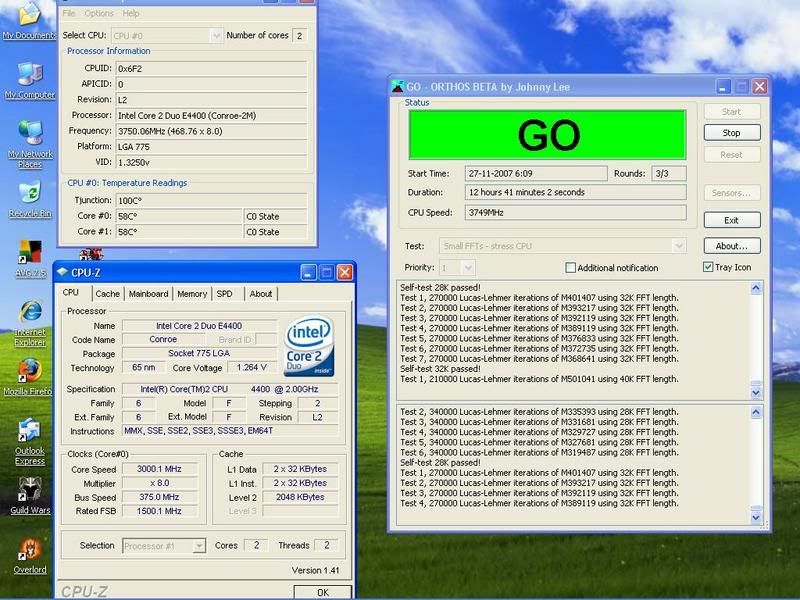Switch to the Cache tab in CPU-Z

click(108, 294)
